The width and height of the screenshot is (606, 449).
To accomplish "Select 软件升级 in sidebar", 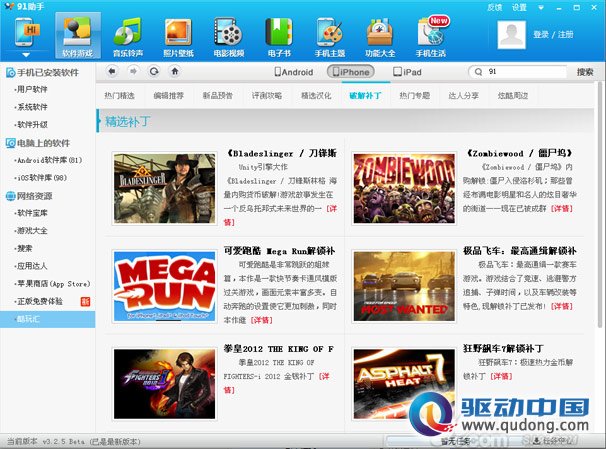I will 32,124.
